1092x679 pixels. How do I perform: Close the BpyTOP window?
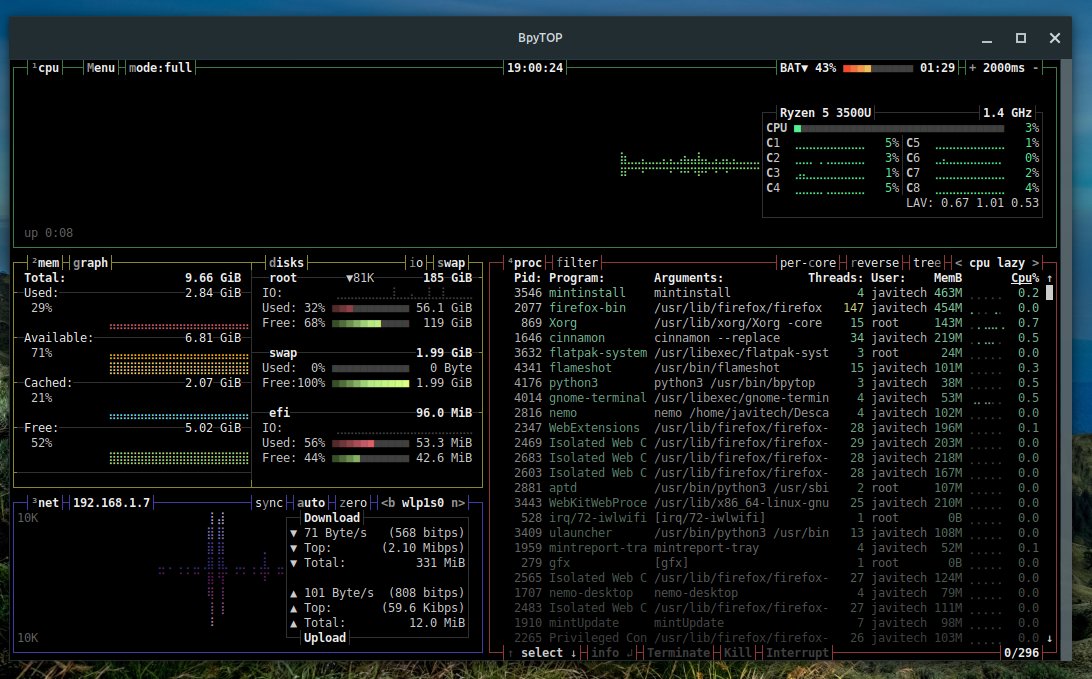click(x=1055, y=38)
